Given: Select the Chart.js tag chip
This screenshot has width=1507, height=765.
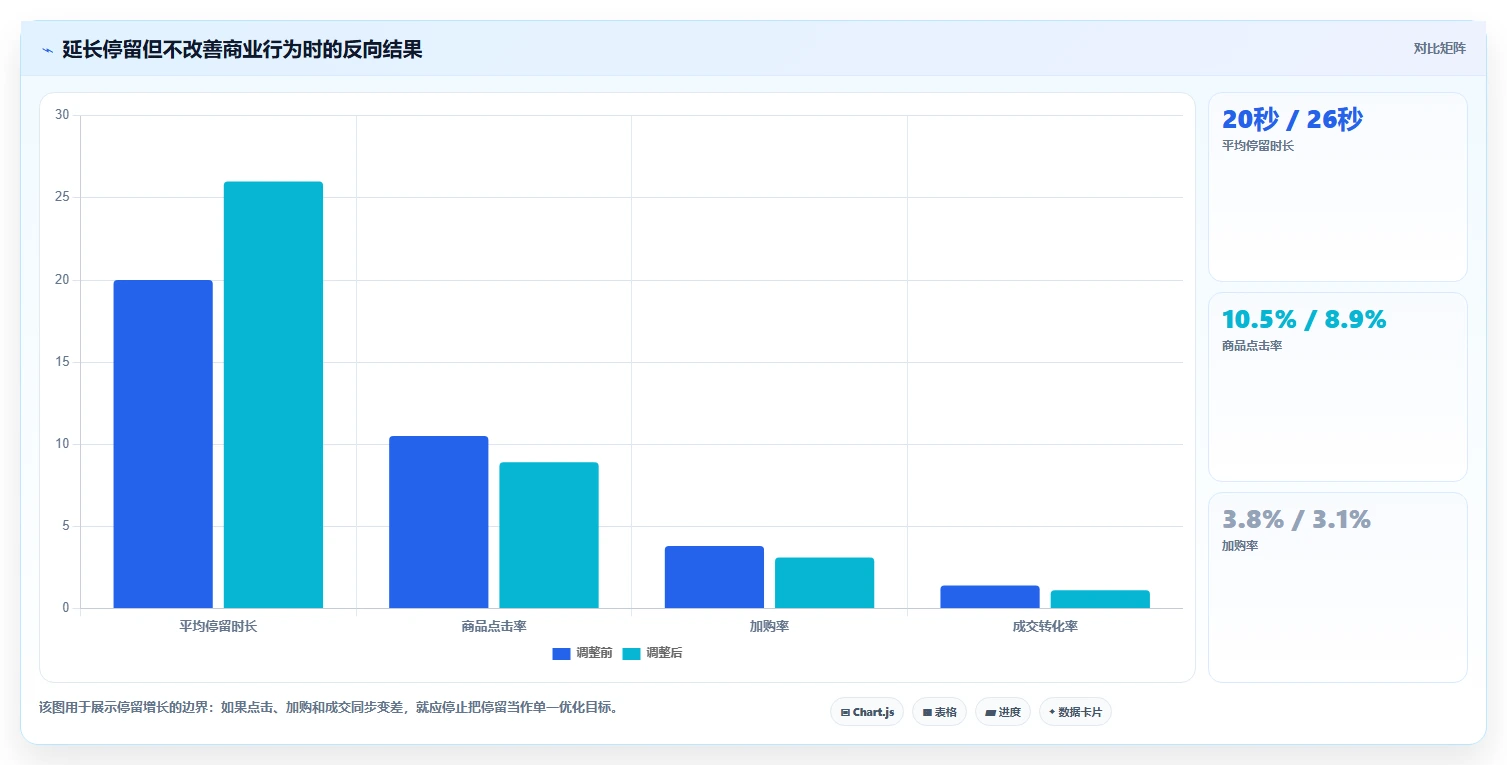Looking at the screenshot, I should click(867, 712).
